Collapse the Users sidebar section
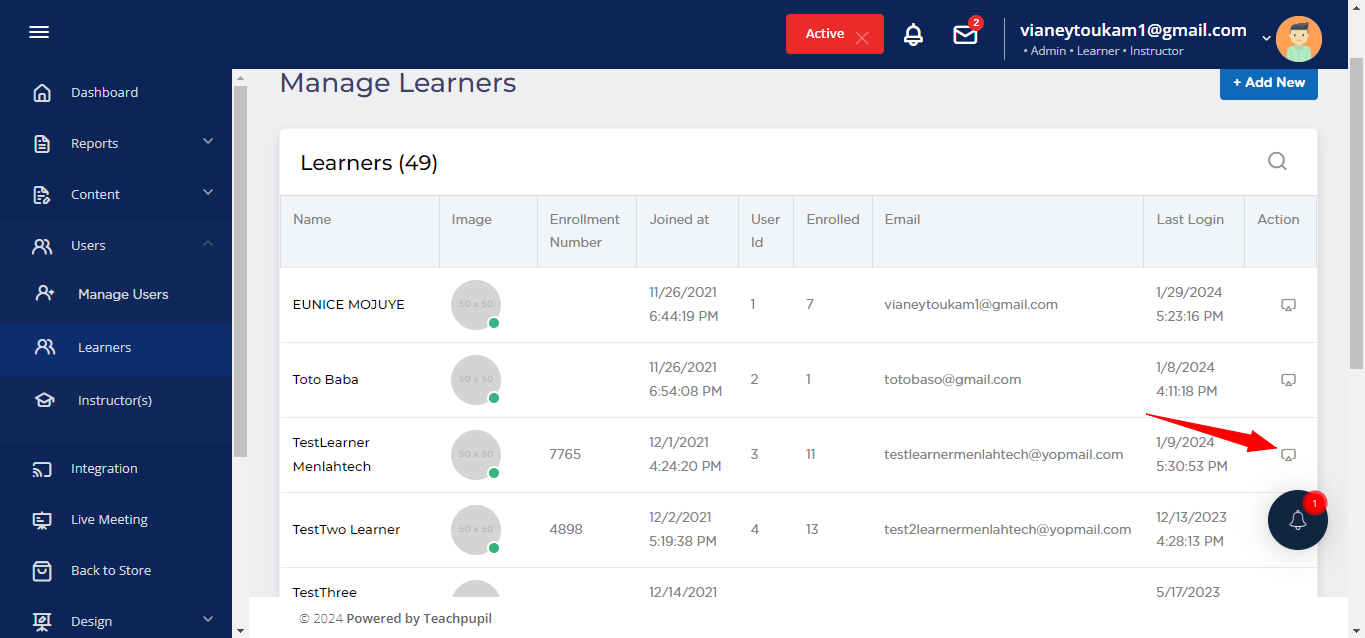 208,244
